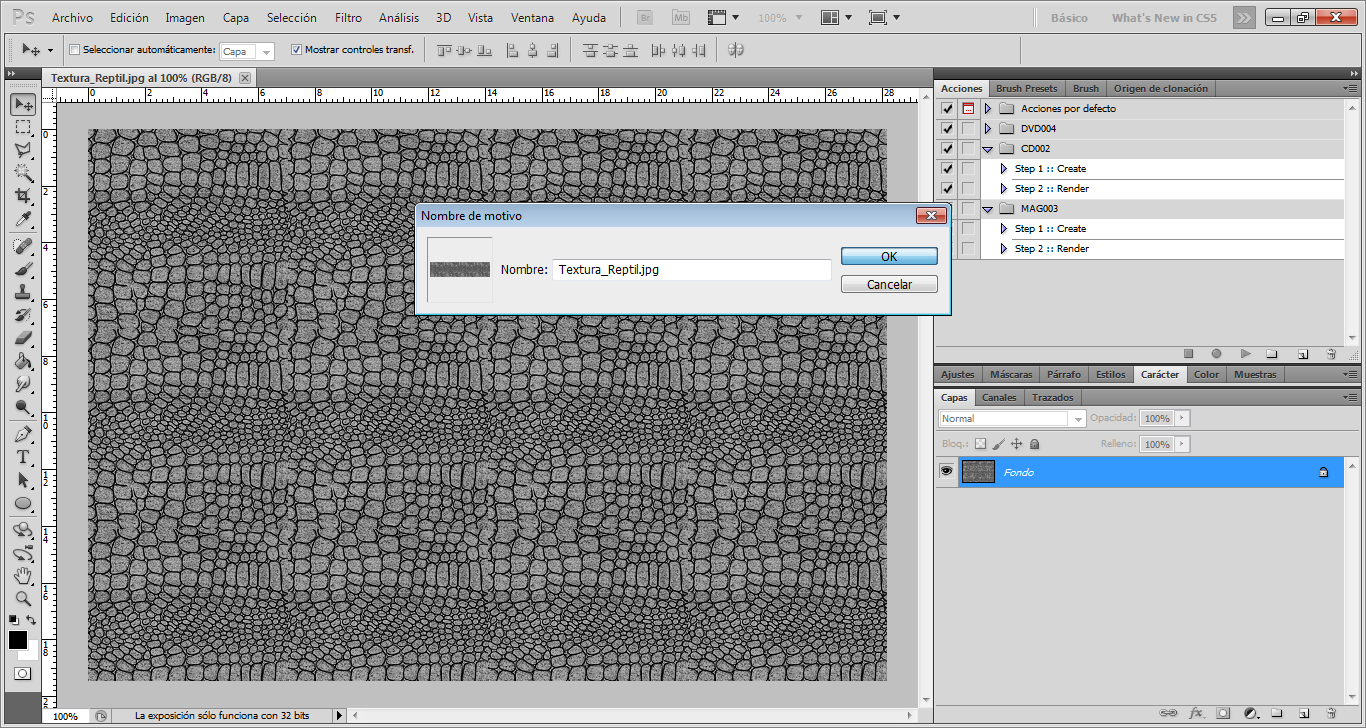
Task: Select the Dodge tool
Action: click(23, 407)
